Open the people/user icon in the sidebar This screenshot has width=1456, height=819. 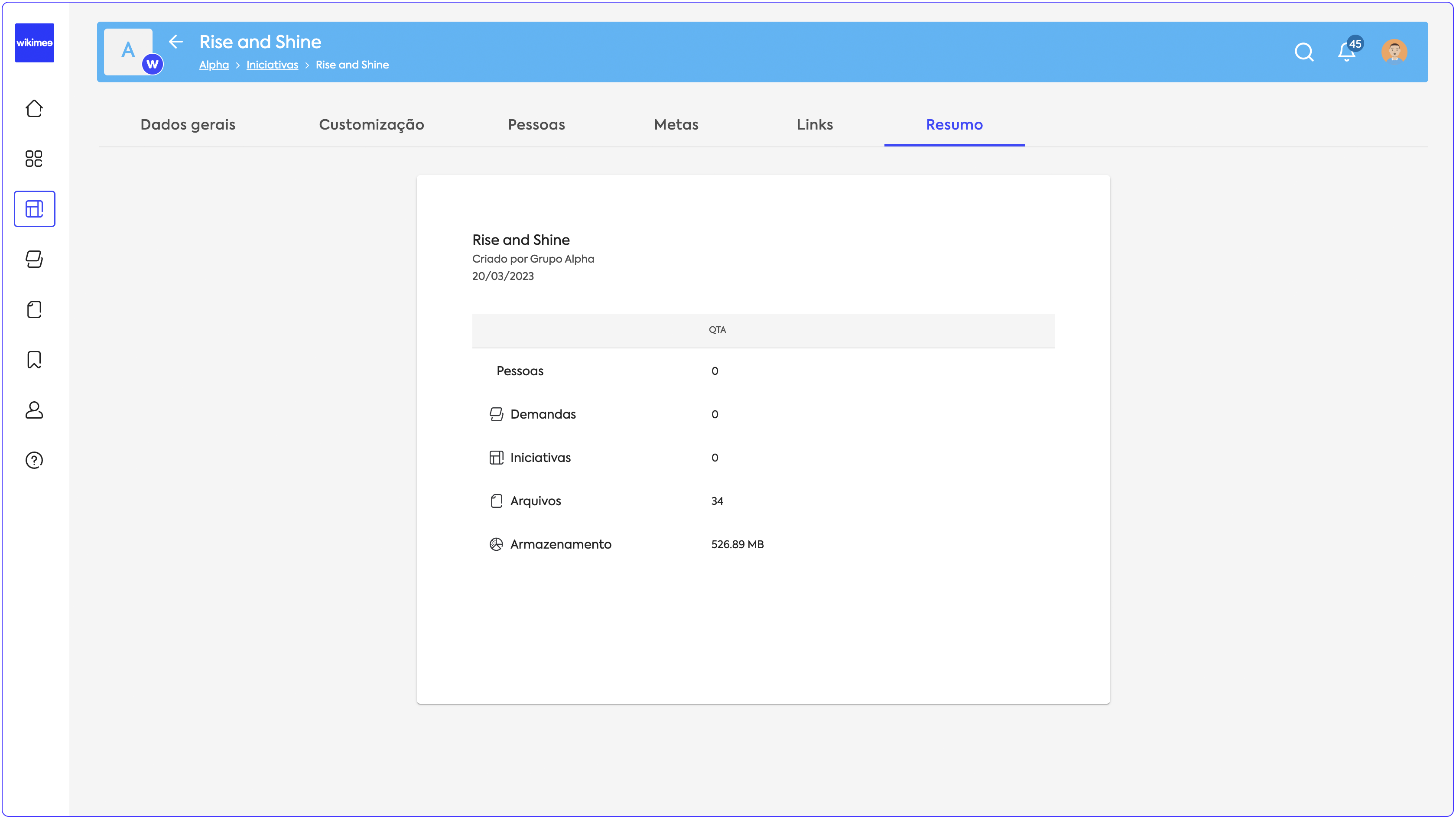pyautogui.click(x=35, y=410)
